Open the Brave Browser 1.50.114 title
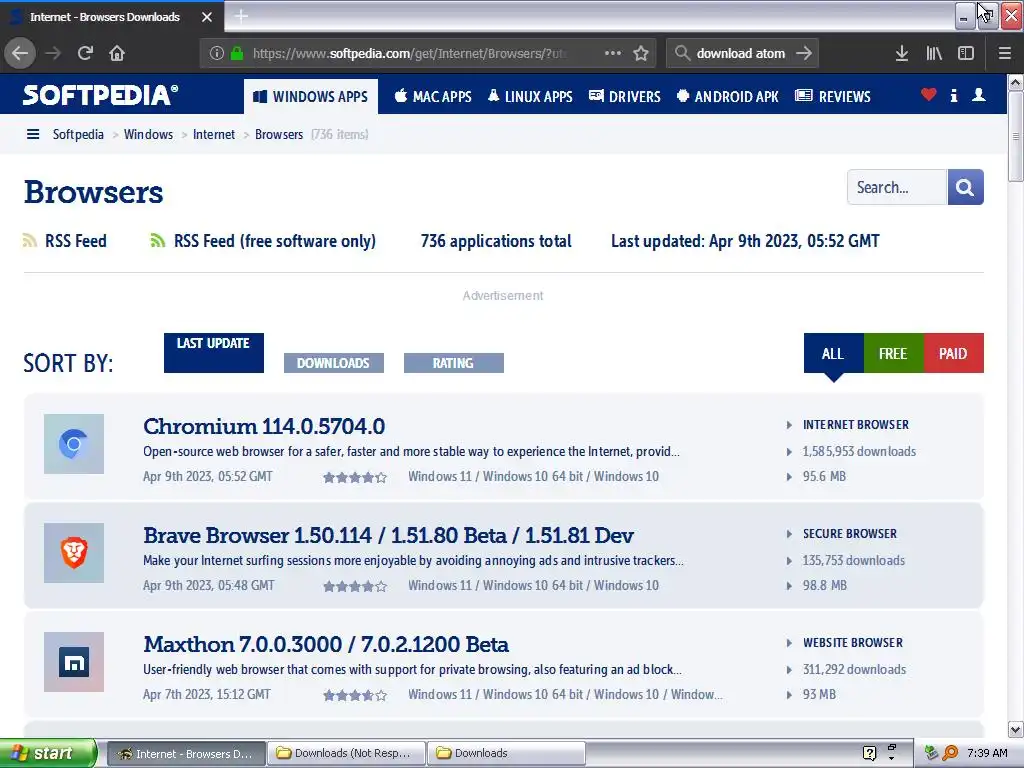Screen dimensions: 1024x768 pyautogui.click(x=389, y=535)
